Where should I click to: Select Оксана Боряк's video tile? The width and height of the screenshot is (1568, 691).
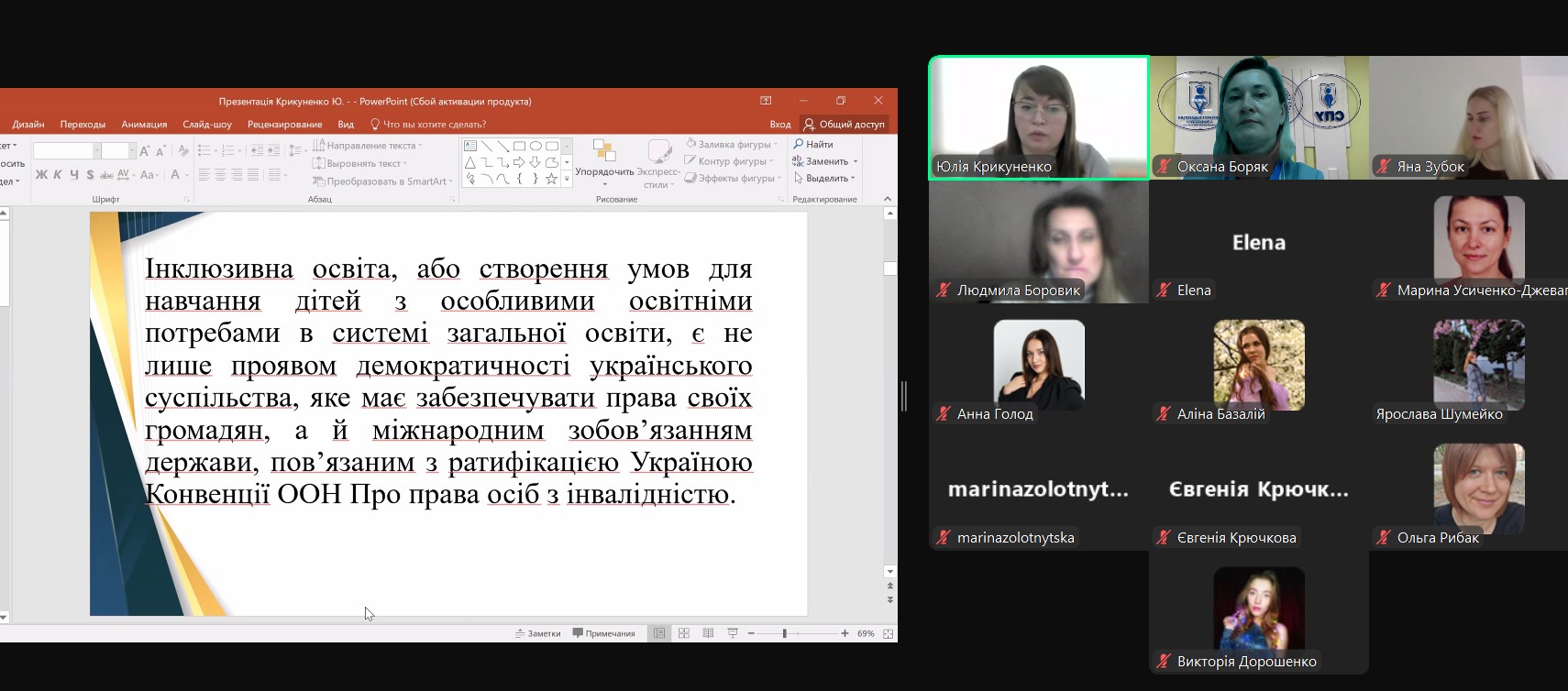click(1259, 116)
